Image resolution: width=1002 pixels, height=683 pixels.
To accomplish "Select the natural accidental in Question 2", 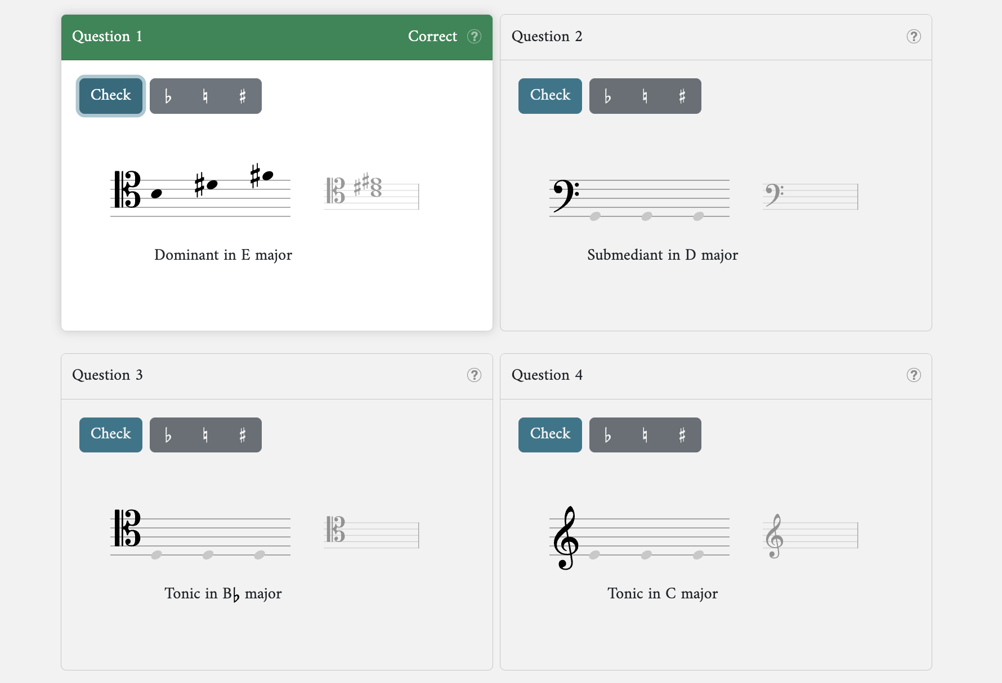I will click(x=645, y=96).
